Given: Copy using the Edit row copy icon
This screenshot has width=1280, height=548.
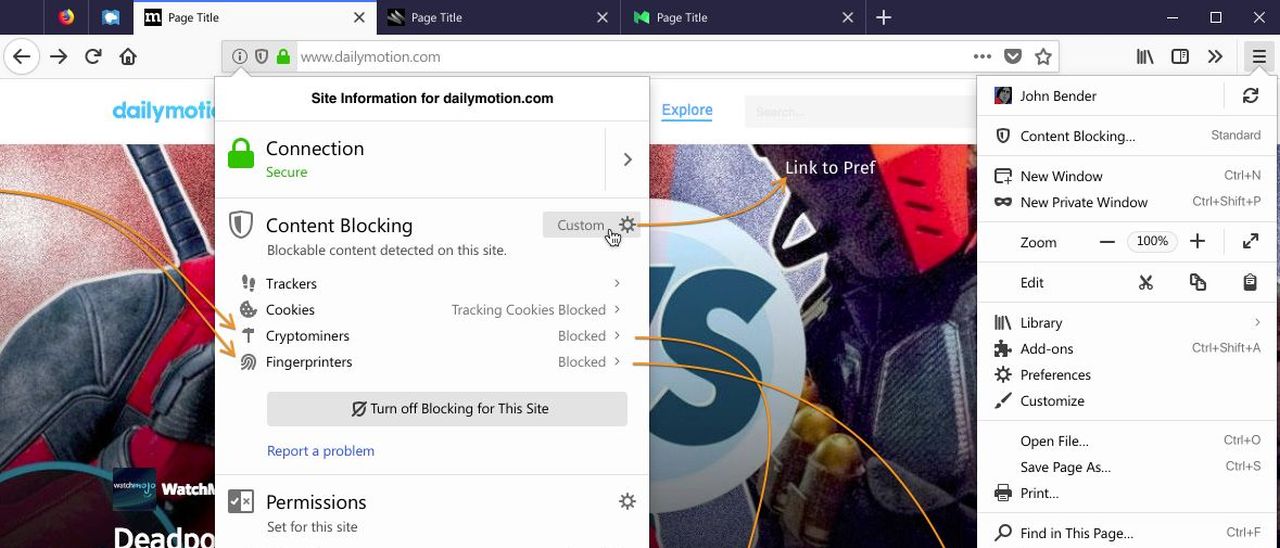Looking at the screenshot, I should click(1198, 283).
